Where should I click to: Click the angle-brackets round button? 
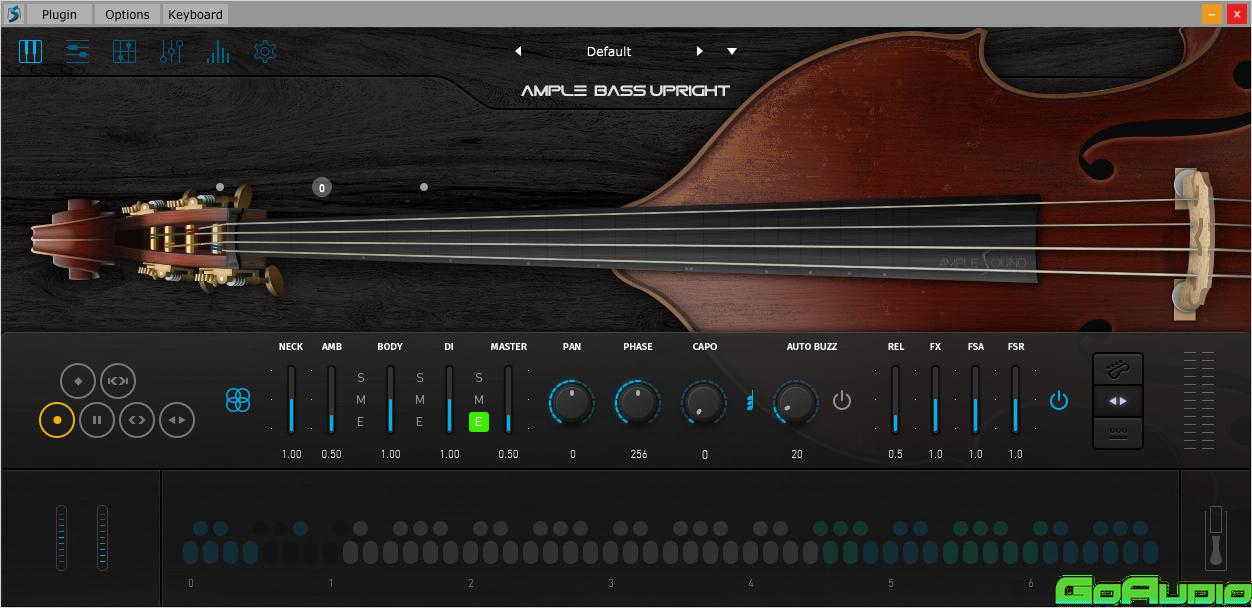(137, 420)
